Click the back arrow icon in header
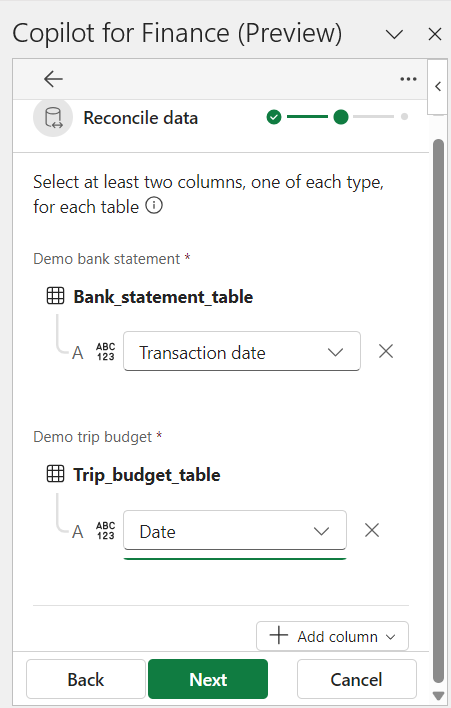The width and height of the screenshot is (451, 708). (53, 79)
